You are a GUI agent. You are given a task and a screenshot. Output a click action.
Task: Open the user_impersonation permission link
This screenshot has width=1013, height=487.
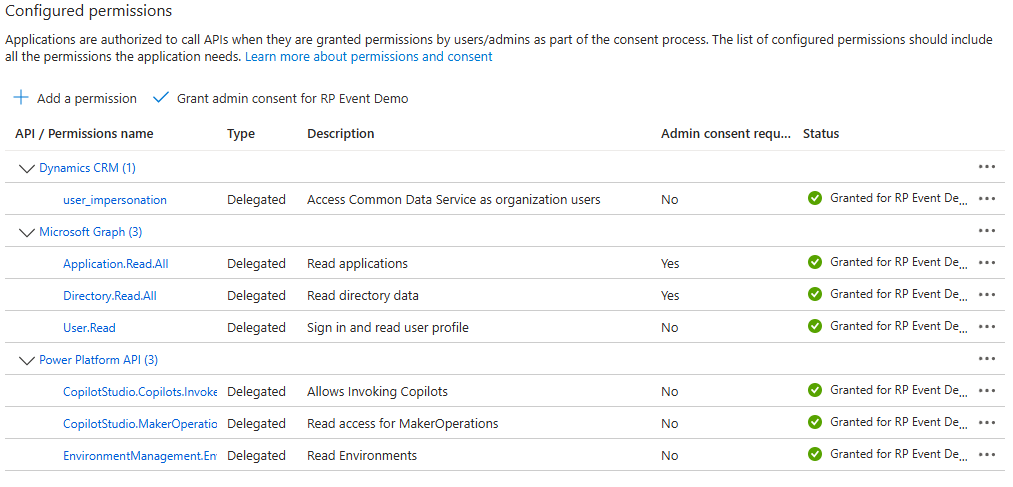[x=115, y=200]
